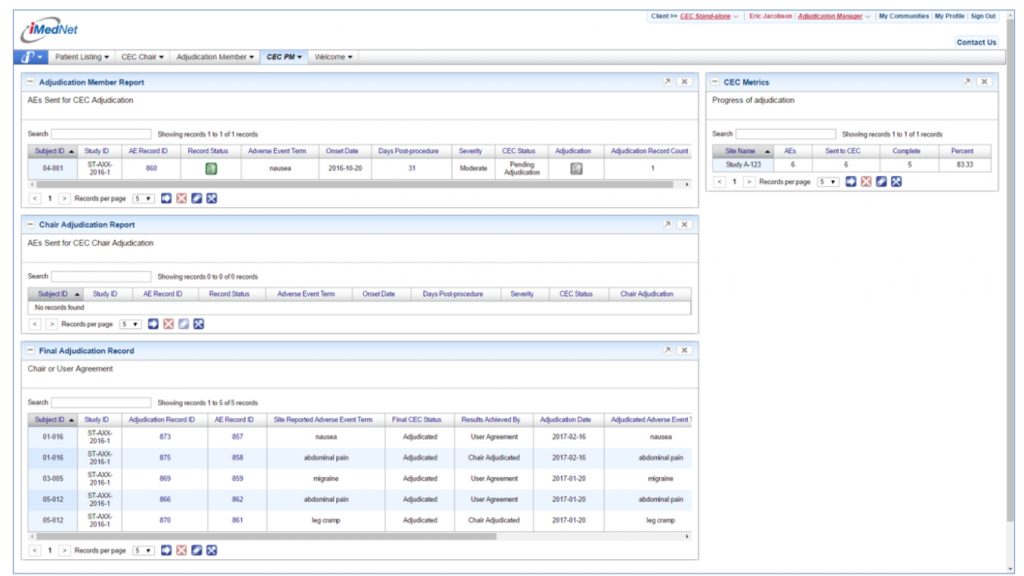Click the blue arrow icon under CEC Metrics table
This screenshot has width=1024, height=576.
(x=850, y=182)
